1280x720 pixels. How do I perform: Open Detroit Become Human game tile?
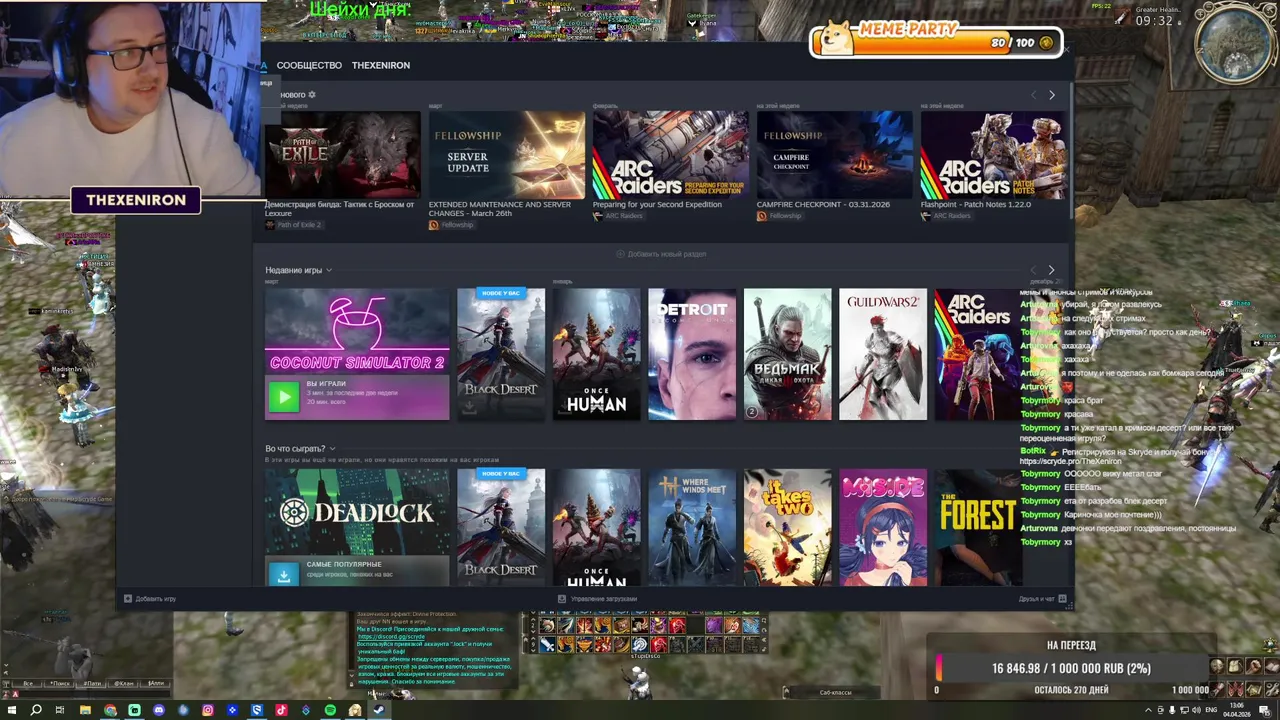click(692, 354)
